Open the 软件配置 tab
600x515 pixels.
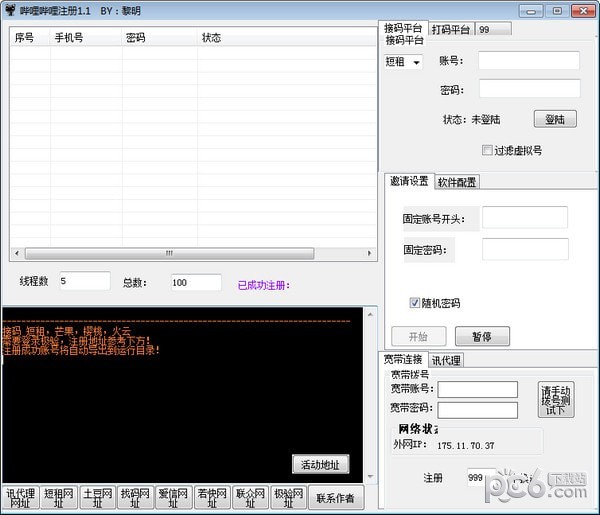pyautogui.click(x=457, y=182)
